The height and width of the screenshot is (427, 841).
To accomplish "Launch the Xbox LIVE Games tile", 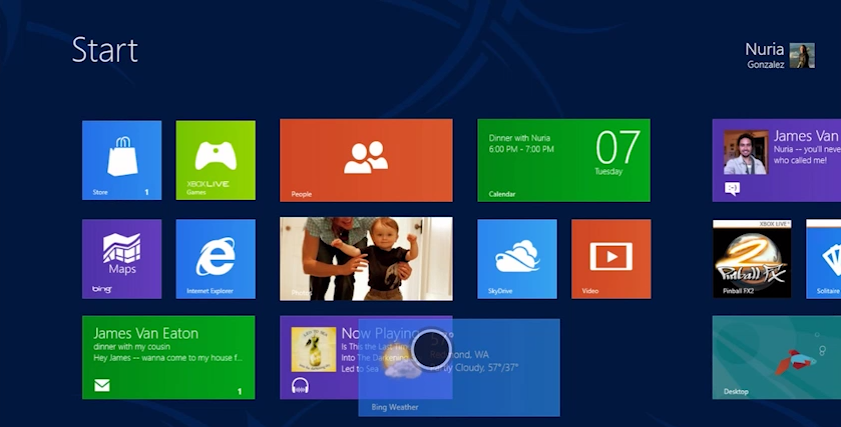I will coord(216,160).
